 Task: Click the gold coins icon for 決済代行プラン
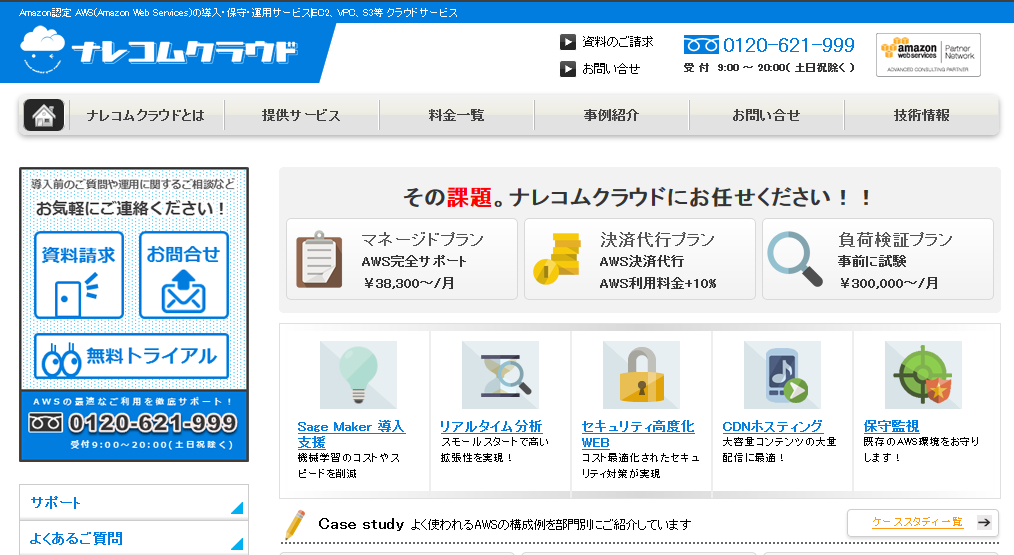(x=556, y=259)
